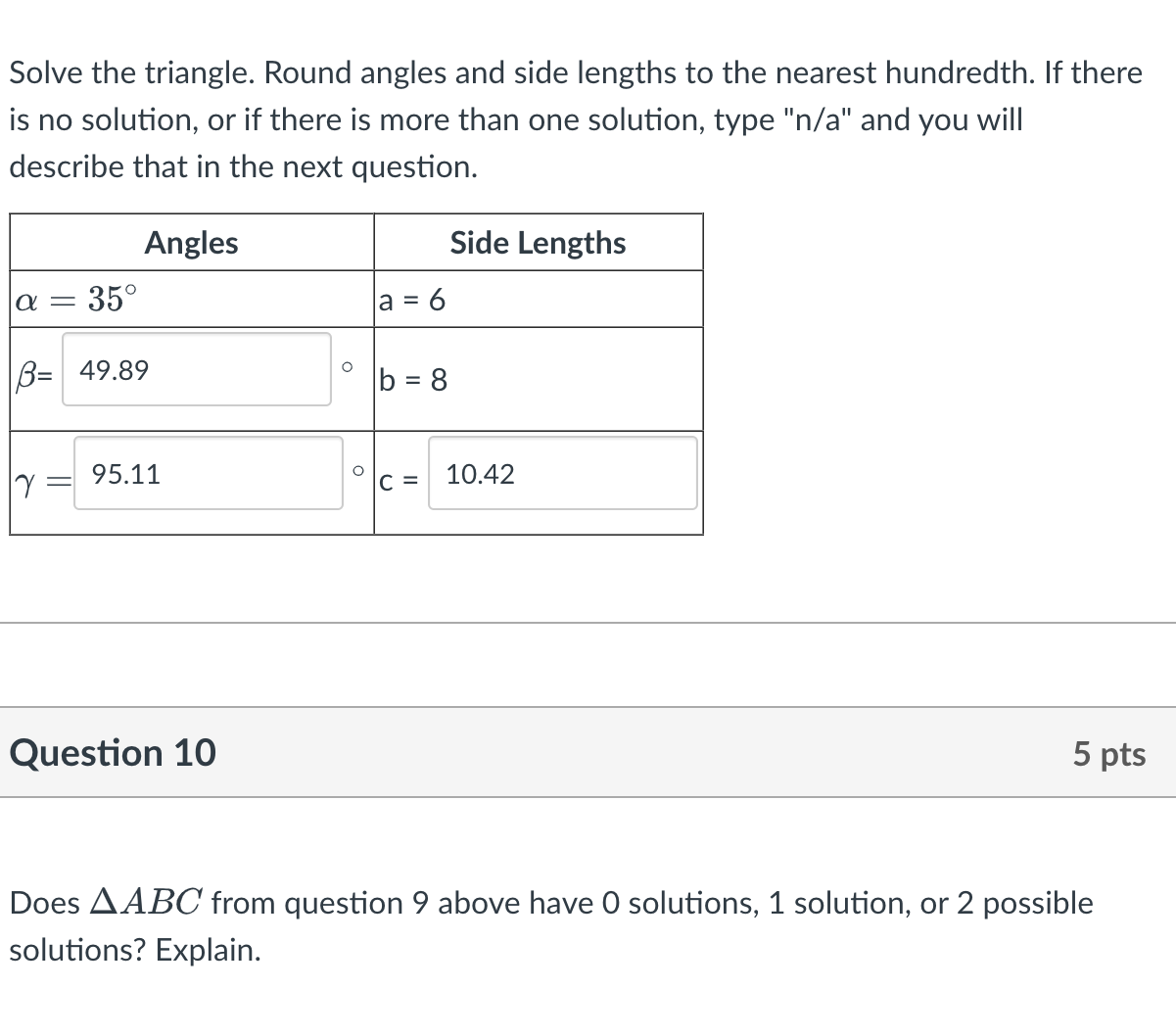1176x1036 pixels.
Task: Select the value 10.42 inside the c field
Action: pos(479,473)
